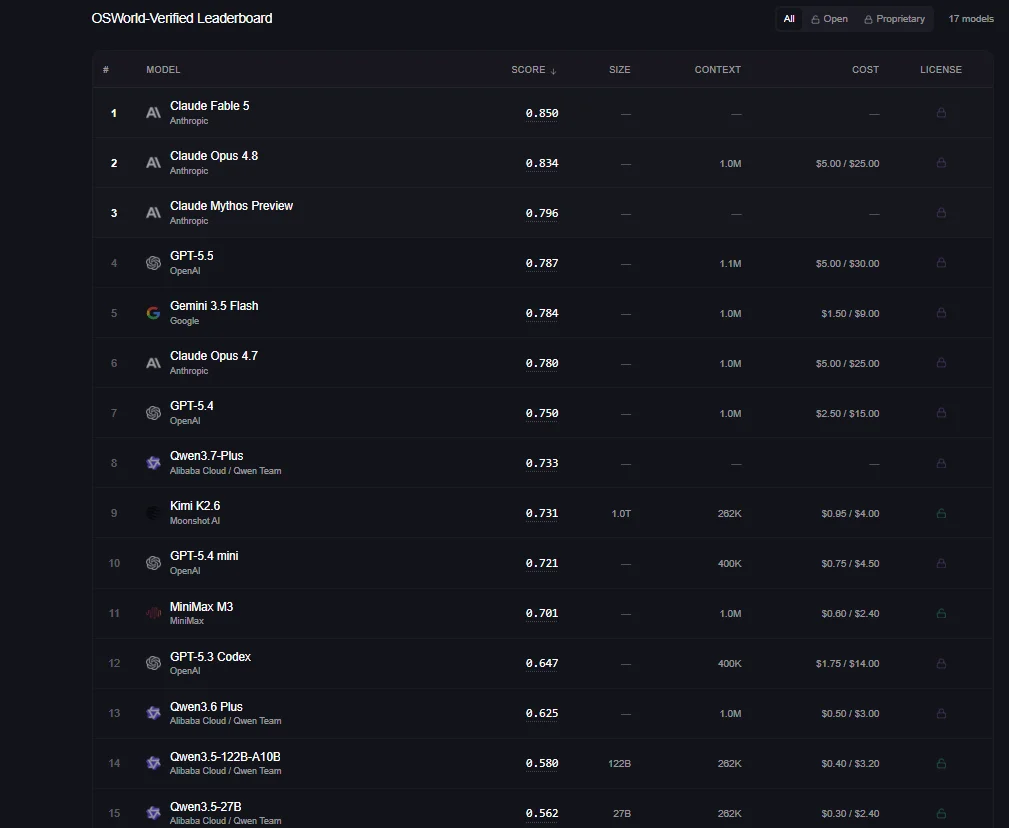
Task: Click the CONTEXT column header
Action: pos(717,69)
